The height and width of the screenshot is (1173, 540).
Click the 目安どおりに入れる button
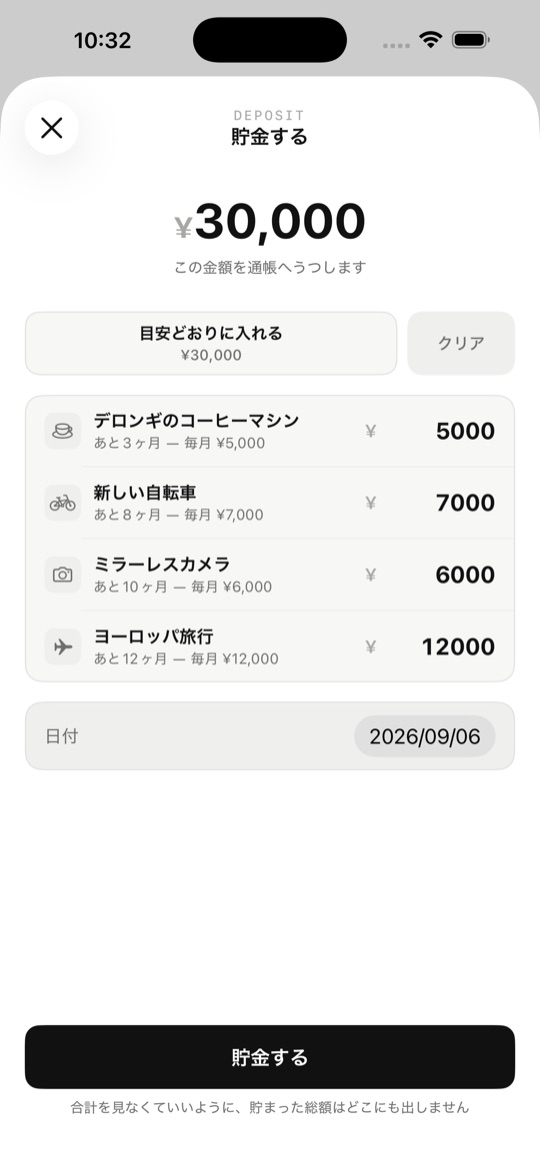211,343
